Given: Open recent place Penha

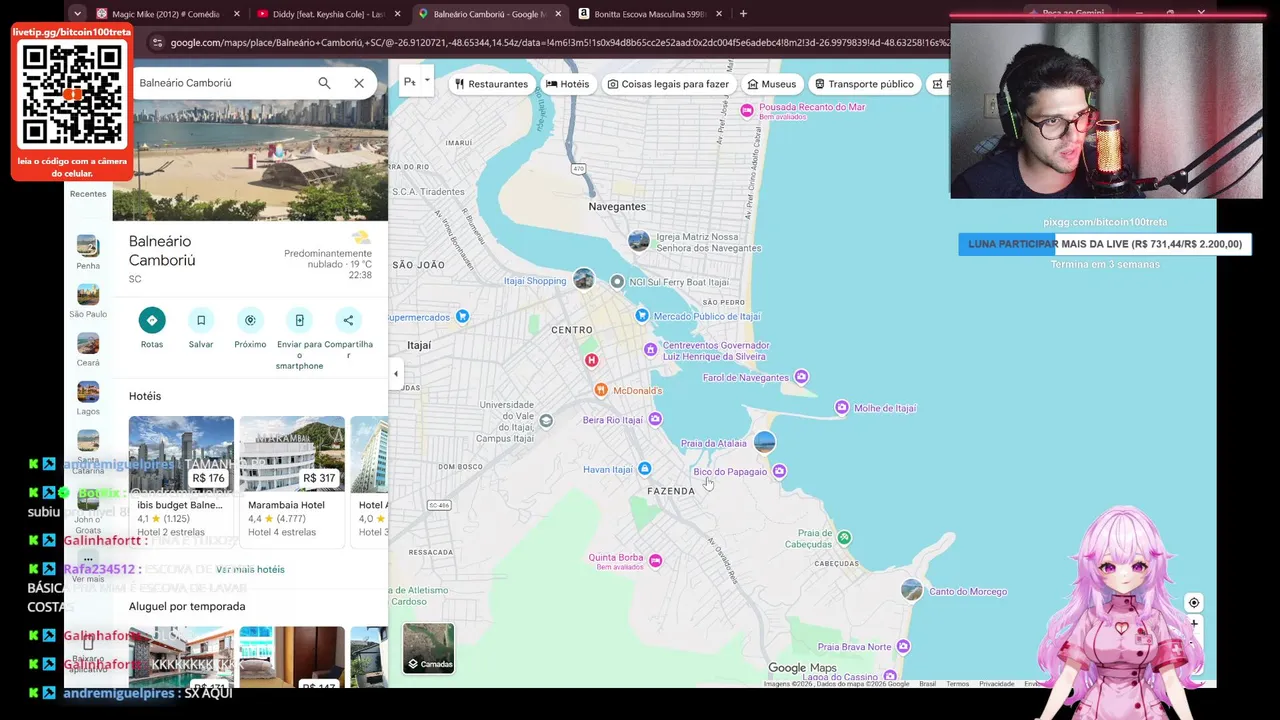Looking at the screenshot, I should coord(88,251).
